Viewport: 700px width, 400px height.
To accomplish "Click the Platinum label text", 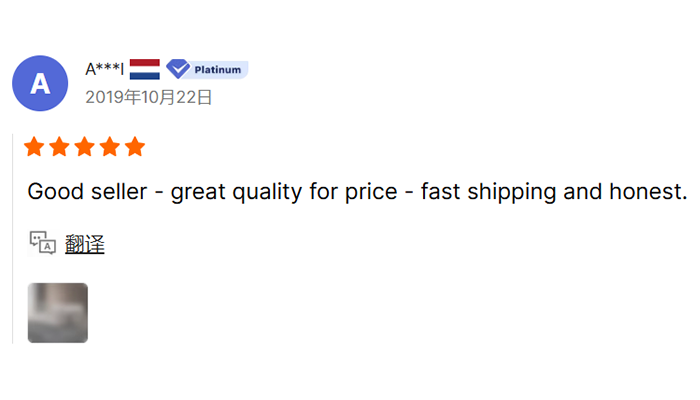I will (x=218, y=70).
